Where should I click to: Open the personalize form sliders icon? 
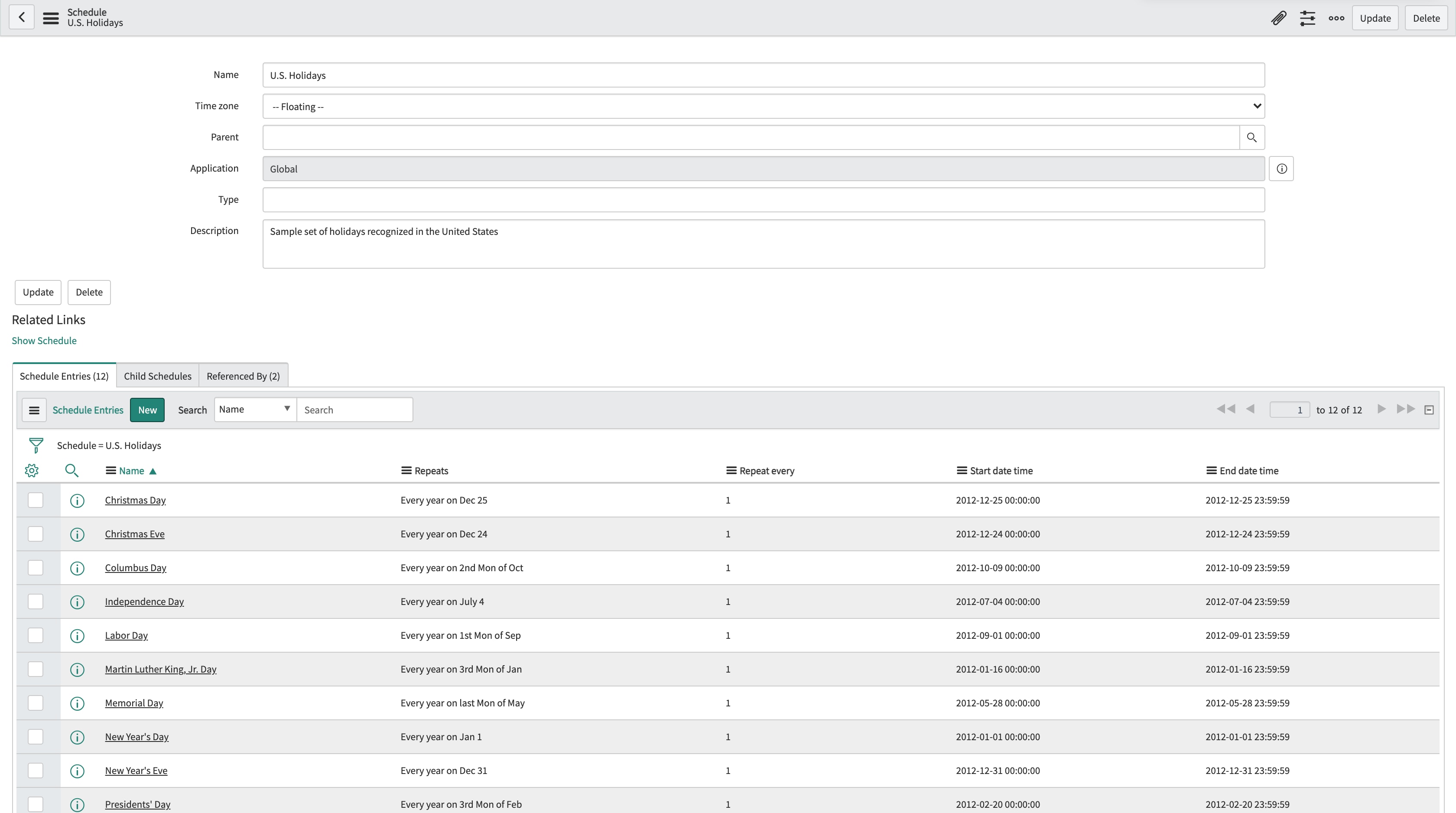pyautogui.click(x=1308, y=17)
